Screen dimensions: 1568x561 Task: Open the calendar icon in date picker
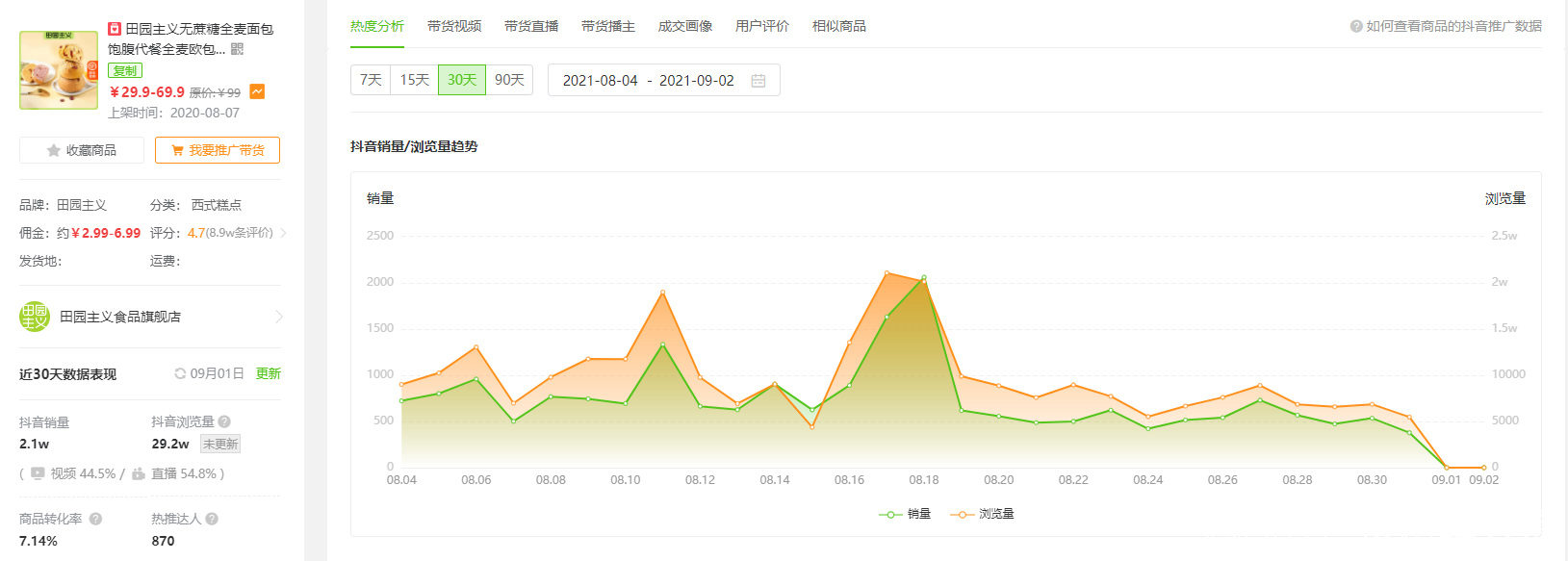tap(758, 81)
